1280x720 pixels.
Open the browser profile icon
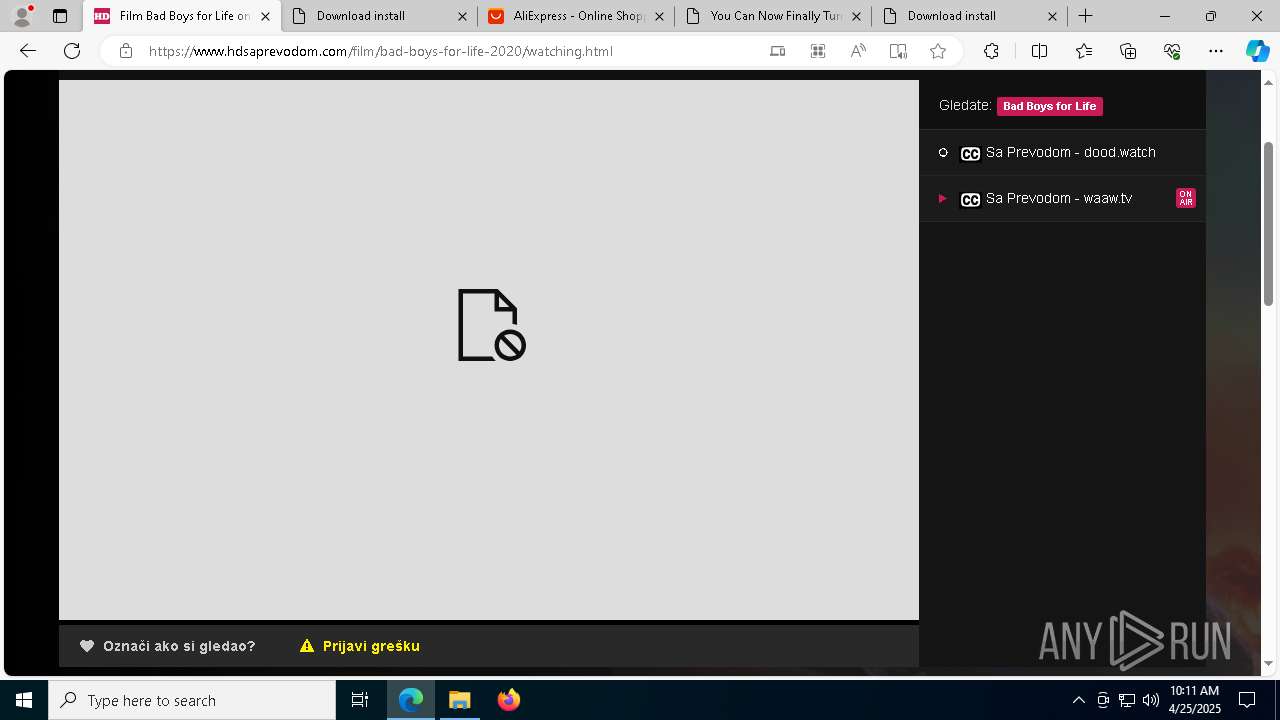(x=22, y=16)
